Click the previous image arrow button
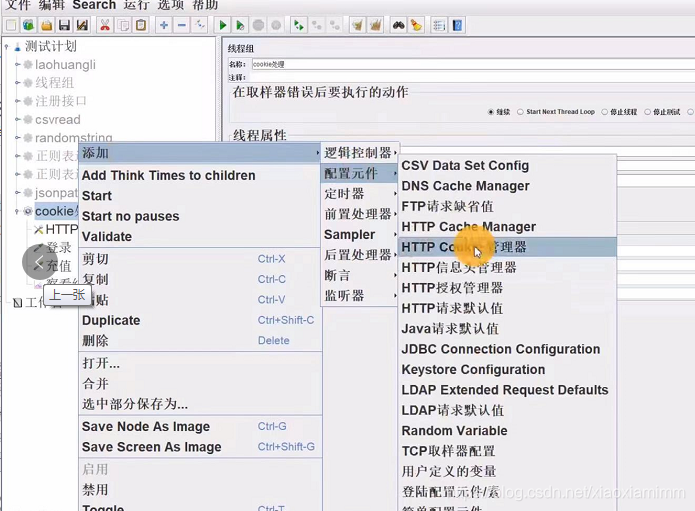The image size is (695, 511). [40, 261]
